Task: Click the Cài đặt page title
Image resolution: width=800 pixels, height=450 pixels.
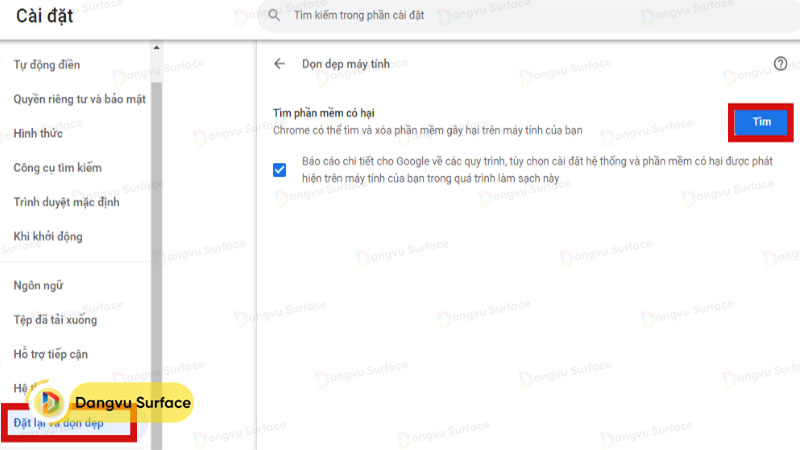Action: coord(45,16)
